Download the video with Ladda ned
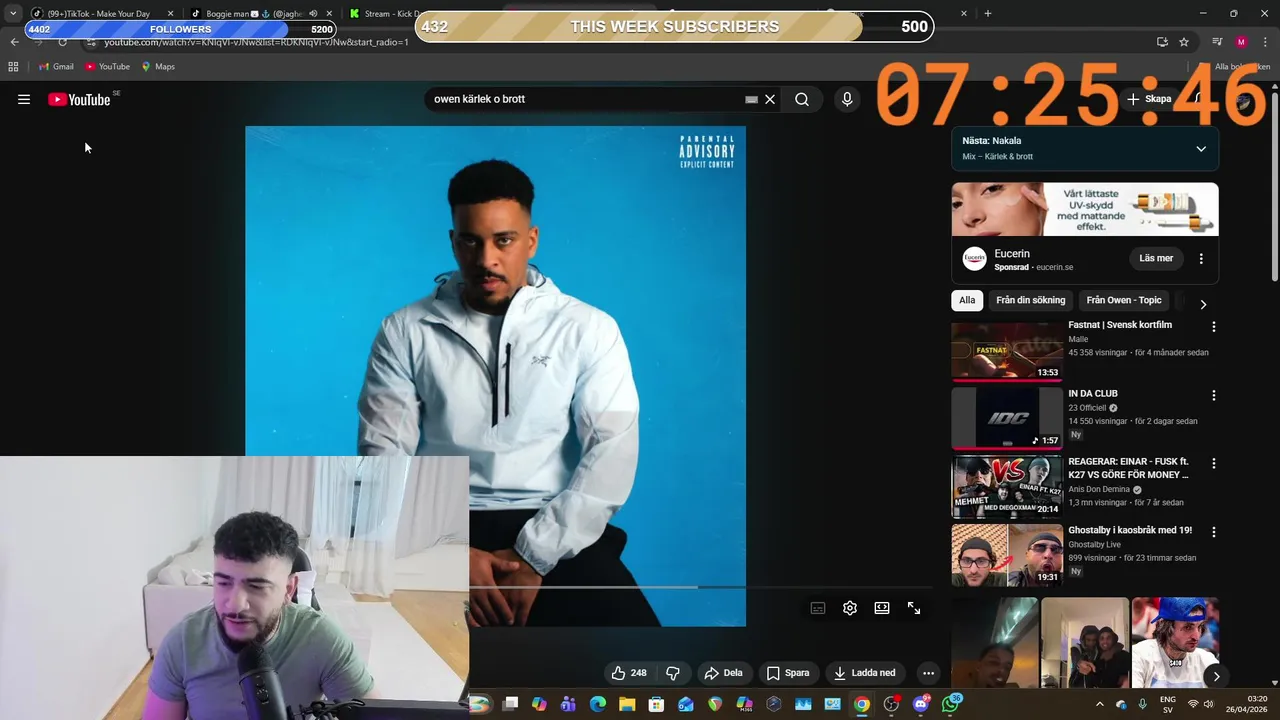The image size is (1280, 720). [865, 673]
